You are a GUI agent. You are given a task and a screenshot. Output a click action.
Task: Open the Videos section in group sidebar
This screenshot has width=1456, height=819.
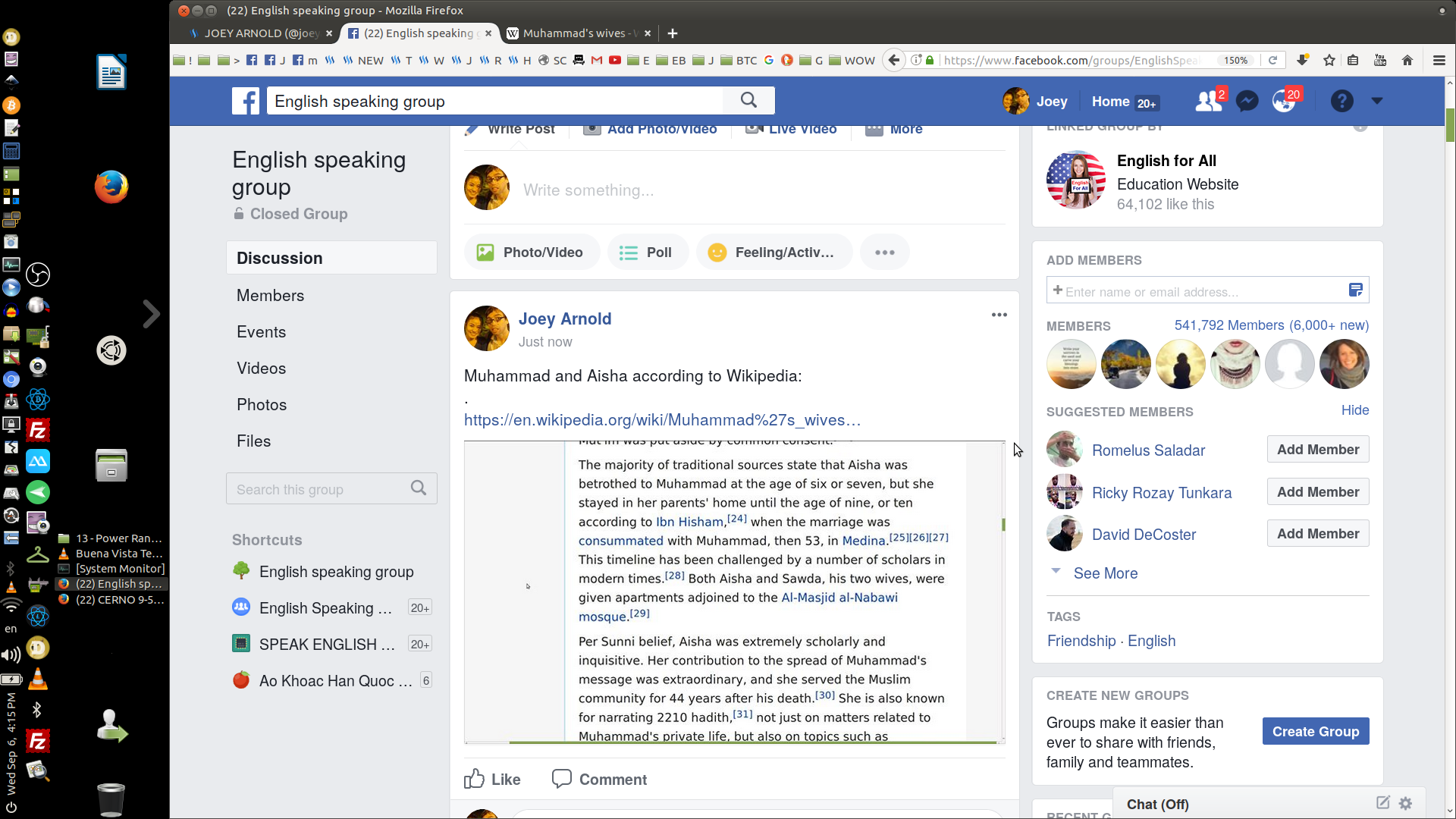(261, 369)
